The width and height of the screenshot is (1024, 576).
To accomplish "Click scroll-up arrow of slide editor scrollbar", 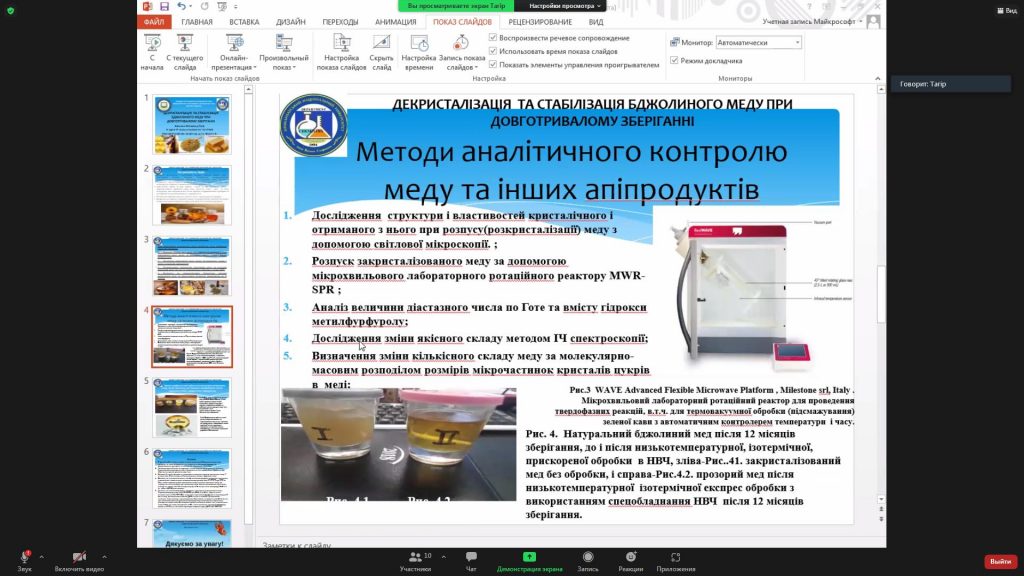I will pos(881,89).
